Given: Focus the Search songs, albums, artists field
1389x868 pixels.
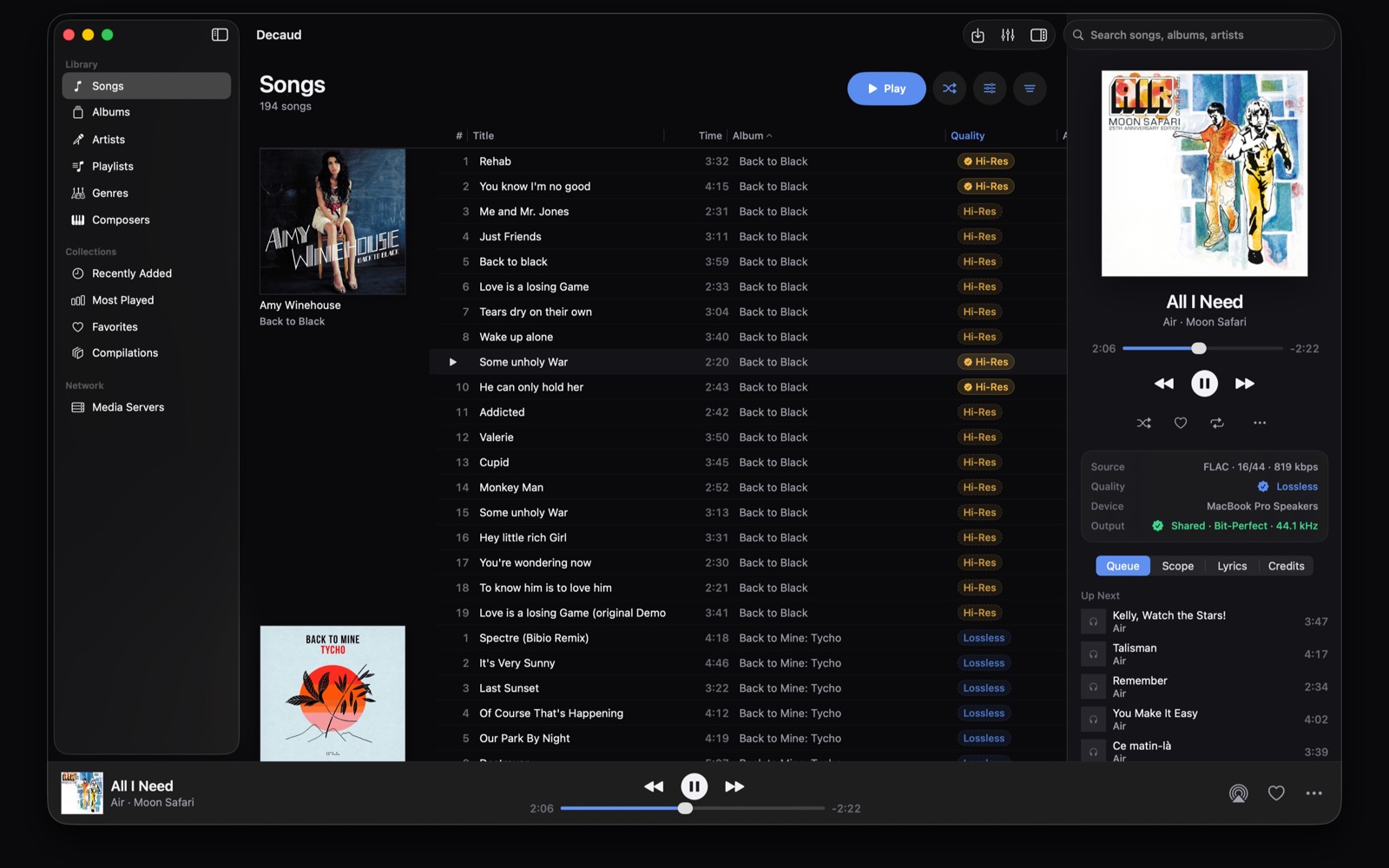Looking at the screenshot, I should click(1200, 35).
